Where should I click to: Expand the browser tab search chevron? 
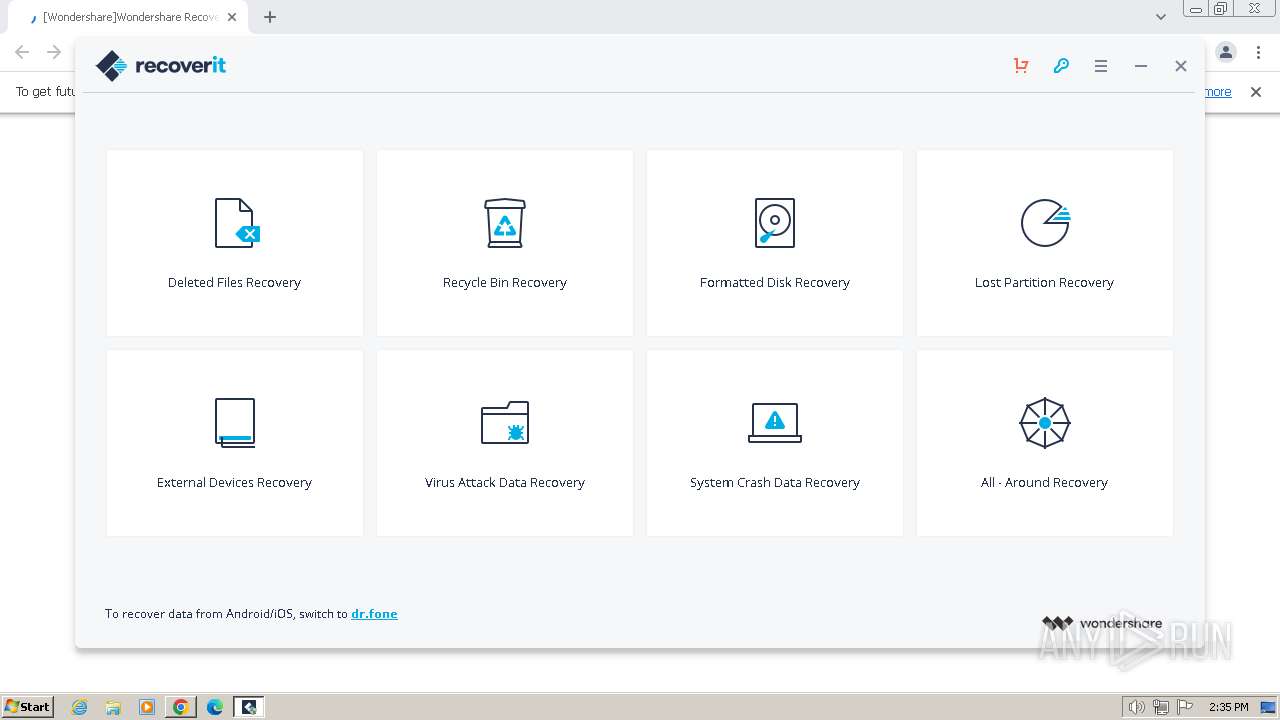[1161, 17]
